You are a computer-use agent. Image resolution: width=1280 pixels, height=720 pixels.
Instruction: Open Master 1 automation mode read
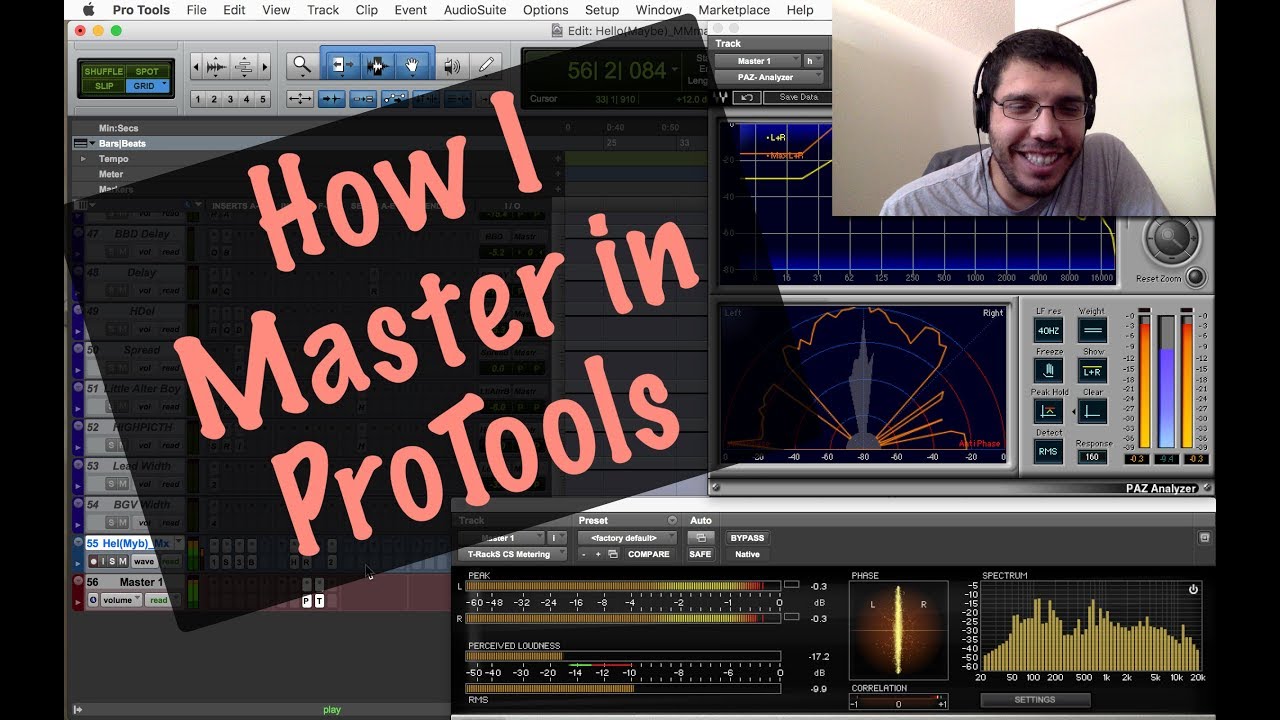point(162,600)
